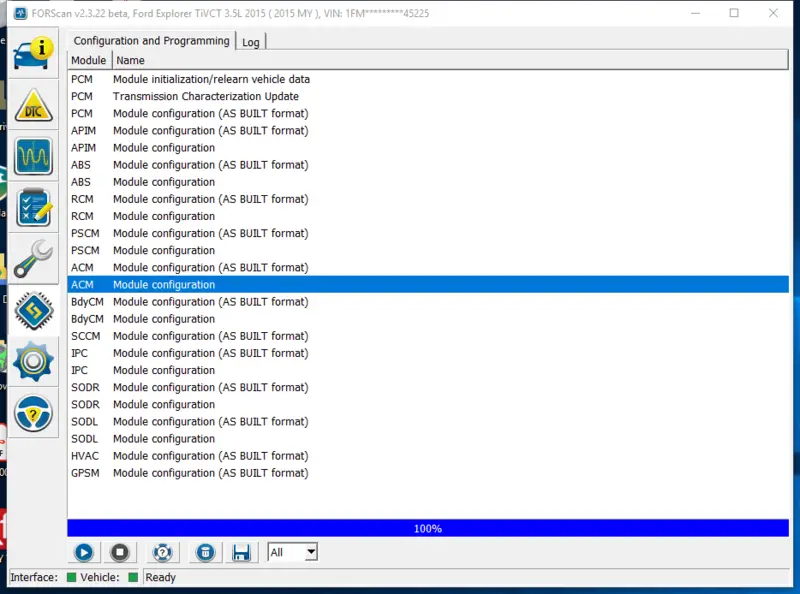This screenshot has width=800, height=594.
Task: Select BdyCM Module configuration (AS BUILT format)
Action: [x=428, y=302]
